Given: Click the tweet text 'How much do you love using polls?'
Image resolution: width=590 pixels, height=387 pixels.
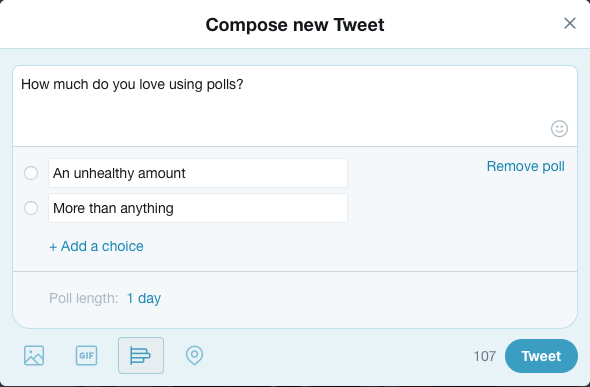Looking at the screenshot, I should tap(132, 85).
